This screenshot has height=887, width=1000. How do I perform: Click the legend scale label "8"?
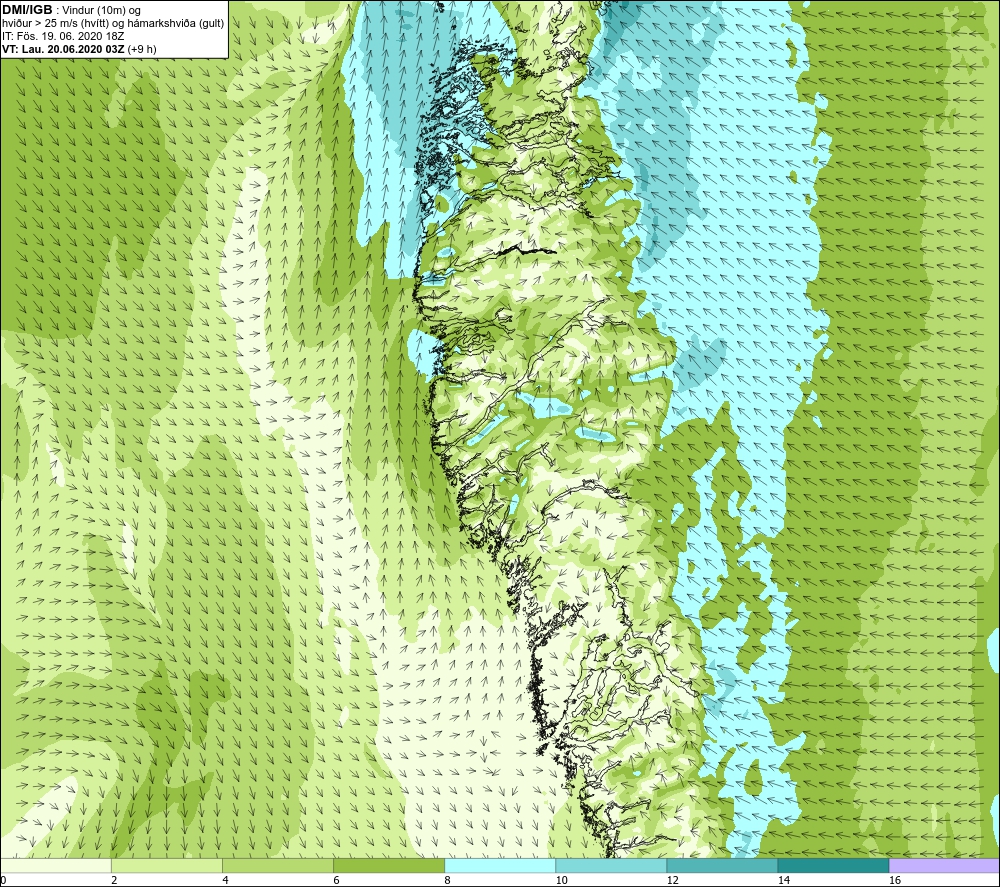point(447,880)
